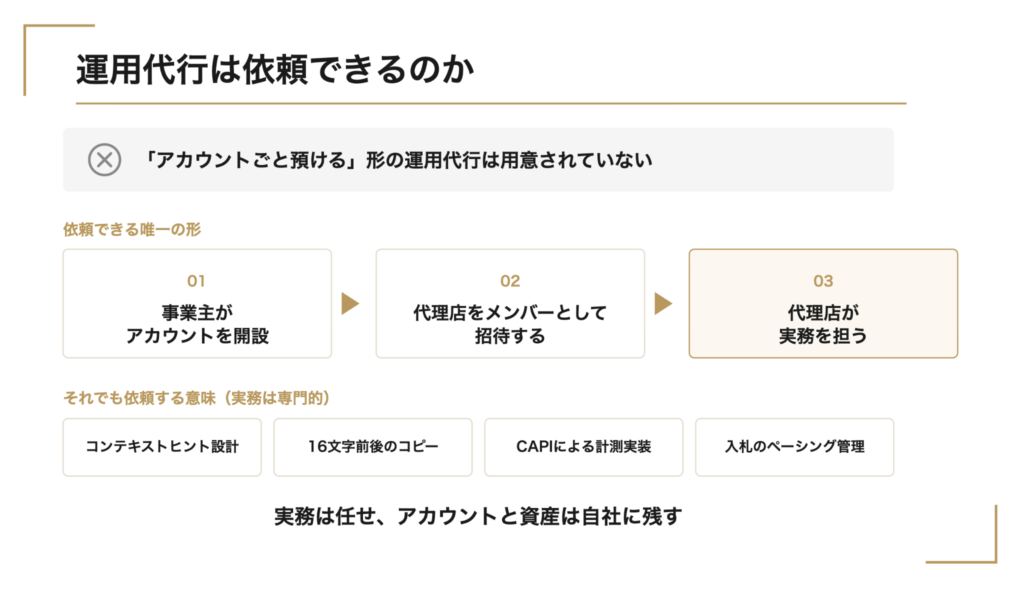Screen dimensions: 1024x591
Task: Click the arrow between steps 01 and 02
Action: pyautogui.click(x=351, y=304)
